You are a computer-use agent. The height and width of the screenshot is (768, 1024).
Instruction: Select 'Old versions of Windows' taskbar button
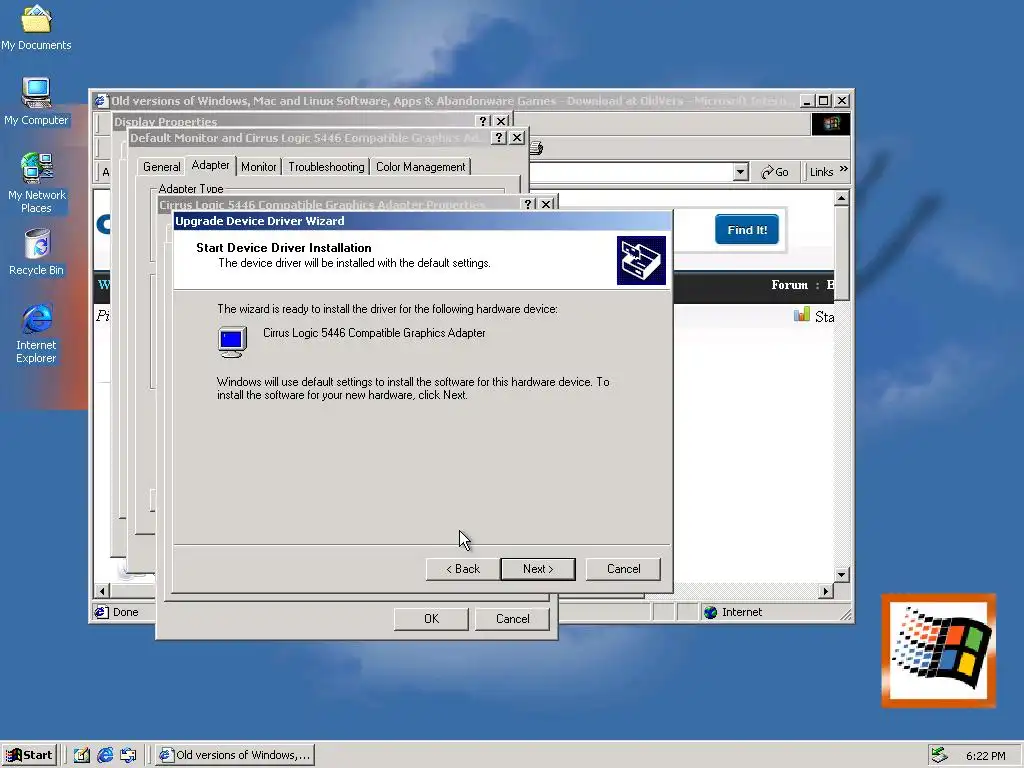click(236, 755)
